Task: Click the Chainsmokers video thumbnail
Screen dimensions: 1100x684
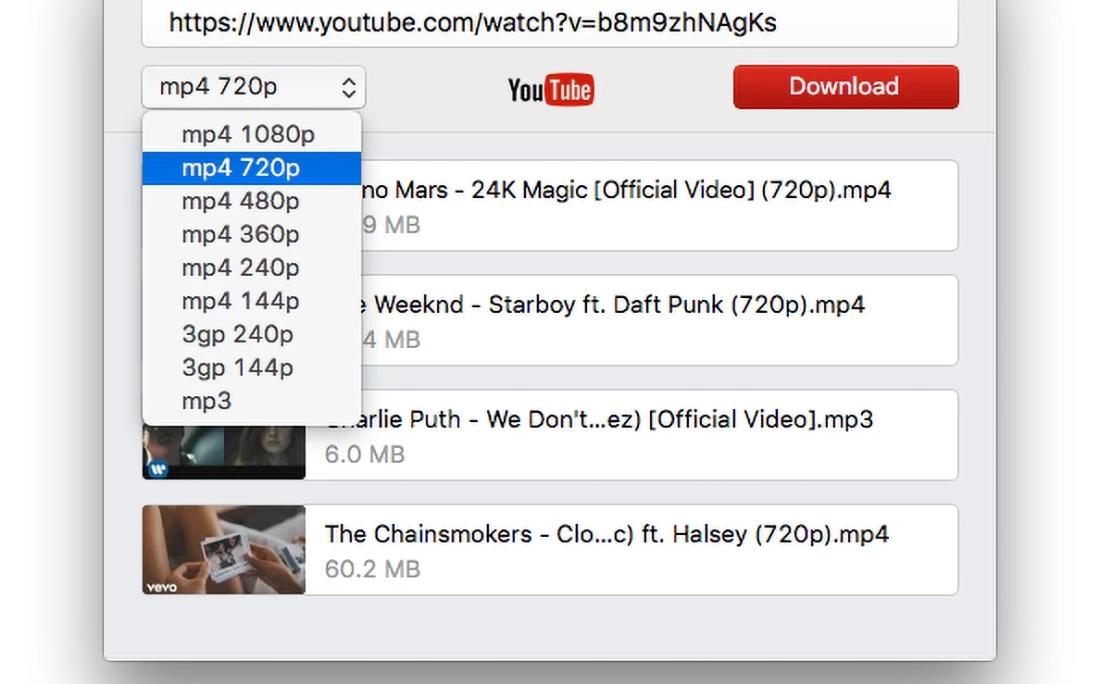Action: tap(224, 549)
